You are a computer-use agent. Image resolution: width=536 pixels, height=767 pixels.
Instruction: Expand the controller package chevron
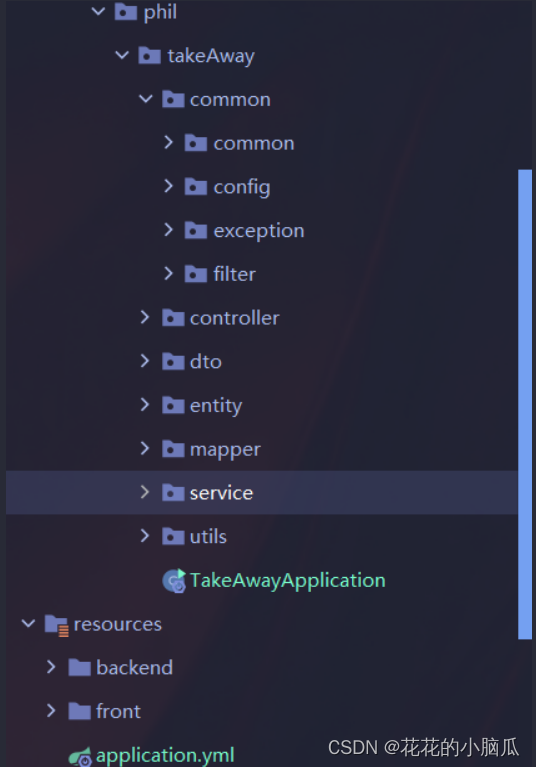click(145, 317)
